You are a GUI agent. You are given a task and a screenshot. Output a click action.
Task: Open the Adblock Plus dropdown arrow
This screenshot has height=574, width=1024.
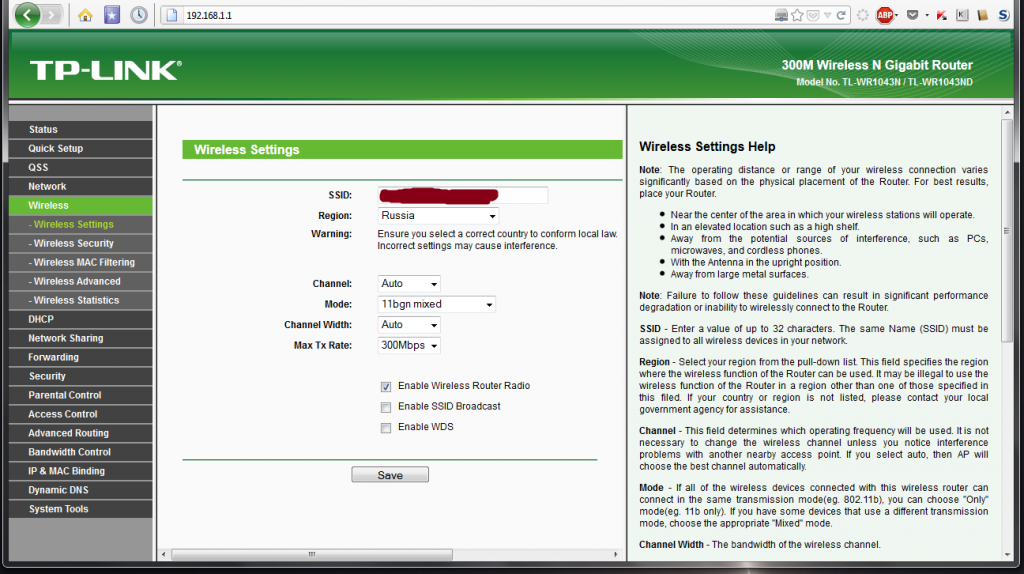click(x=897, y=15)
